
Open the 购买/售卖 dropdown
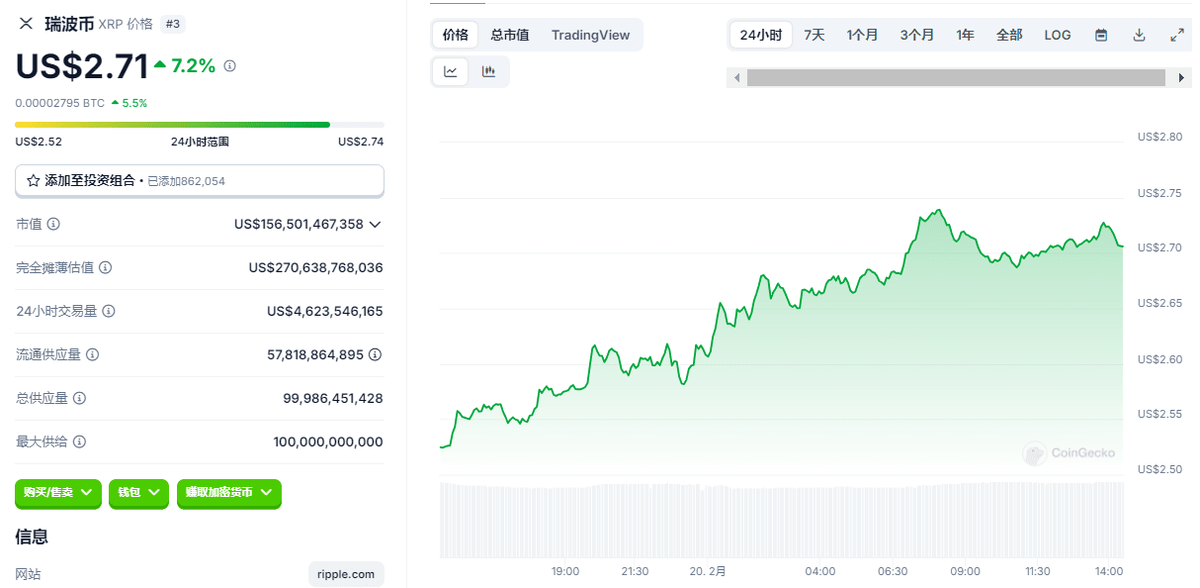(58, 492)
